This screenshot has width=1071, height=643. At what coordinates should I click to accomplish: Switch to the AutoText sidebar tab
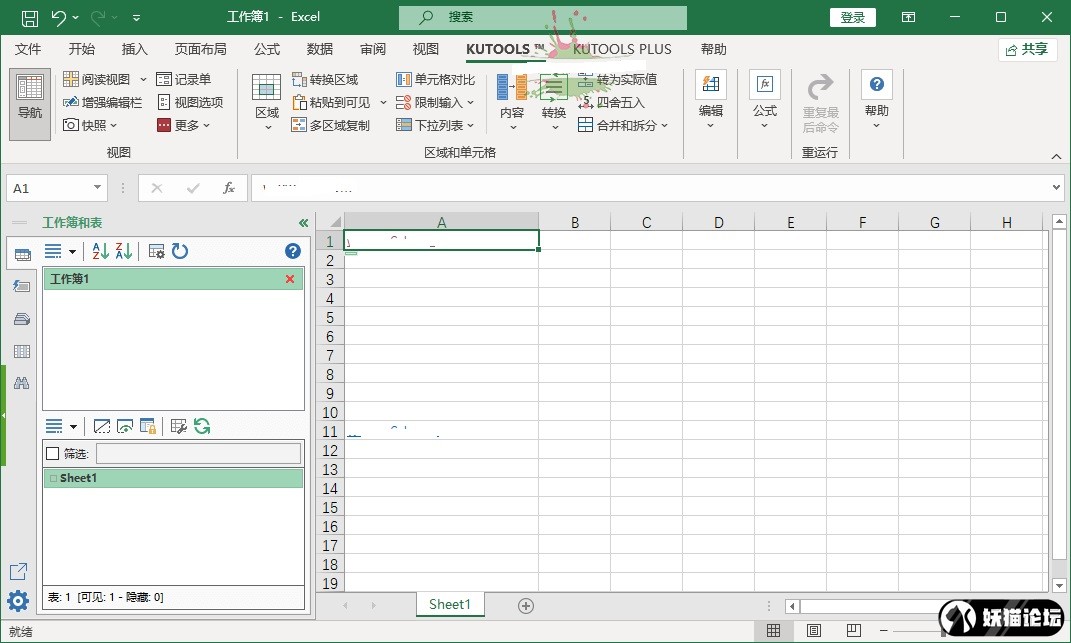pyautogui.click(x=22, y=286)
